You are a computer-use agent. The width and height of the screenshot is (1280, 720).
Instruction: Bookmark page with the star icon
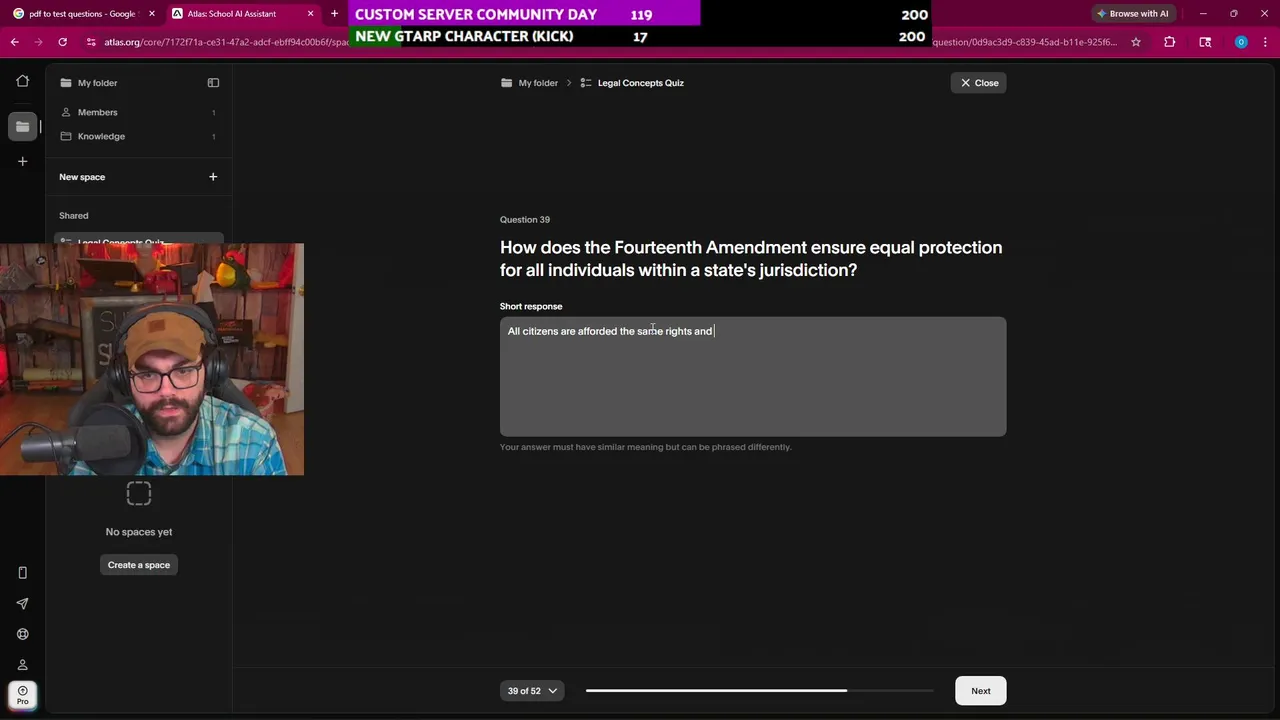[x=1136, y=42]
